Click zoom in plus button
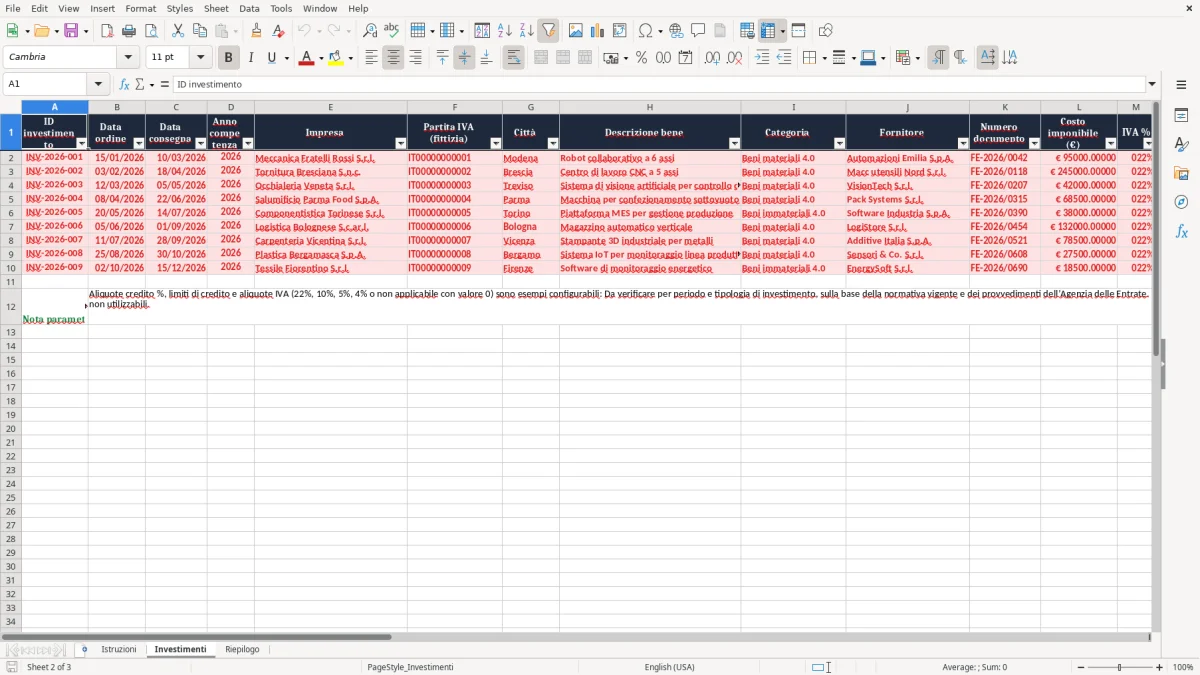 [x=1160, y=667]
